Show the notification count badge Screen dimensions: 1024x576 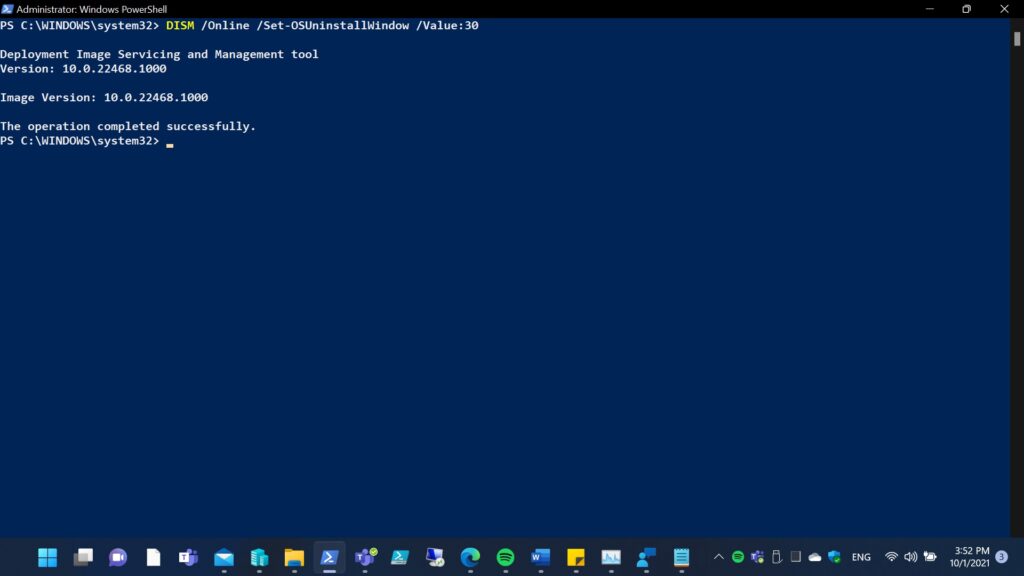(x=1002, y=557)
